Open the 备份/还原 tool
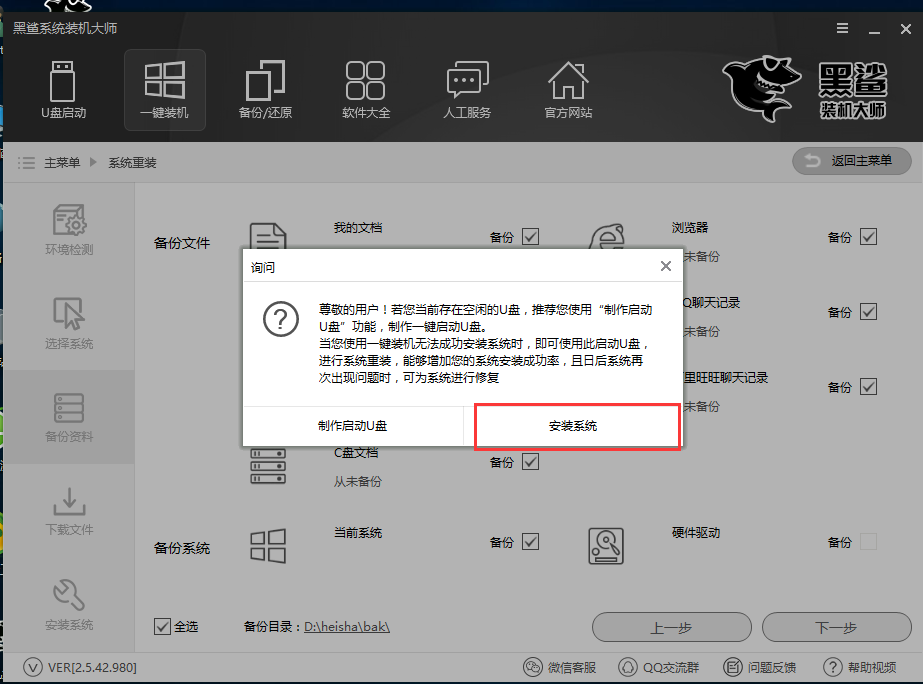Image resolution: width=923 pixels, height=684 pixels. [265, 89]
